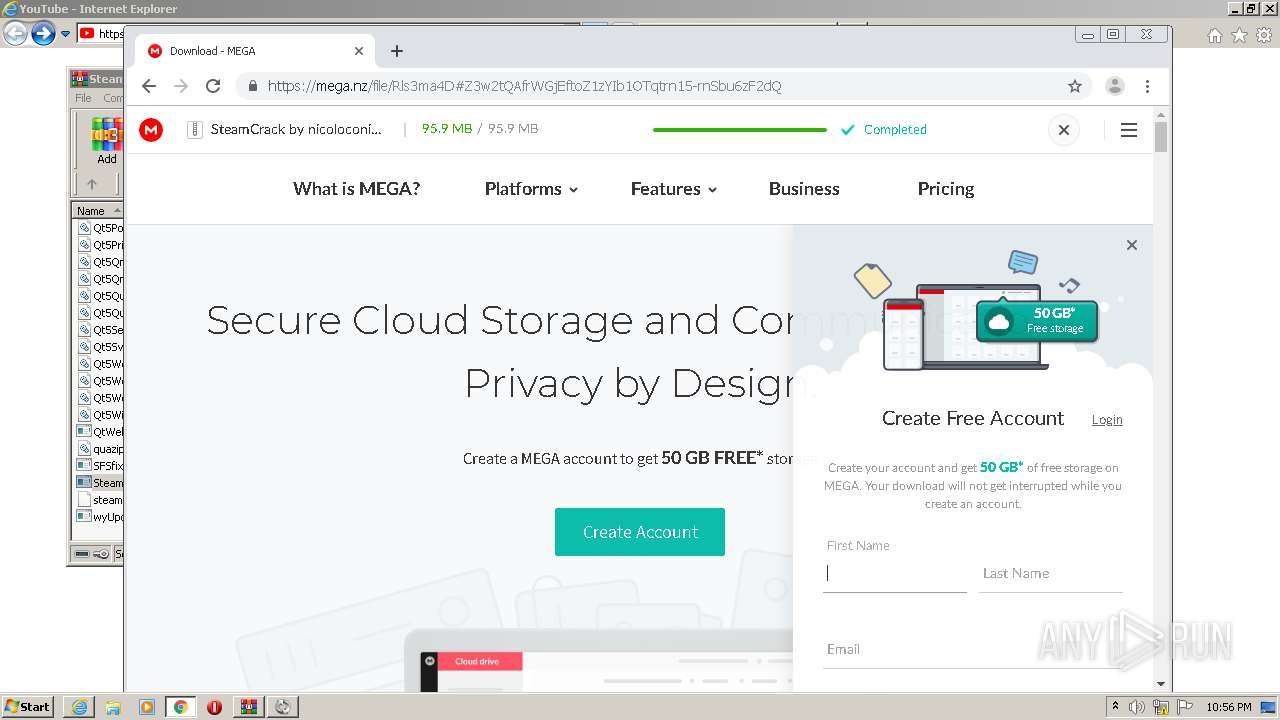1280x720 pixels.
Task: Reload the MEGA download page
Action: point(213,86)
